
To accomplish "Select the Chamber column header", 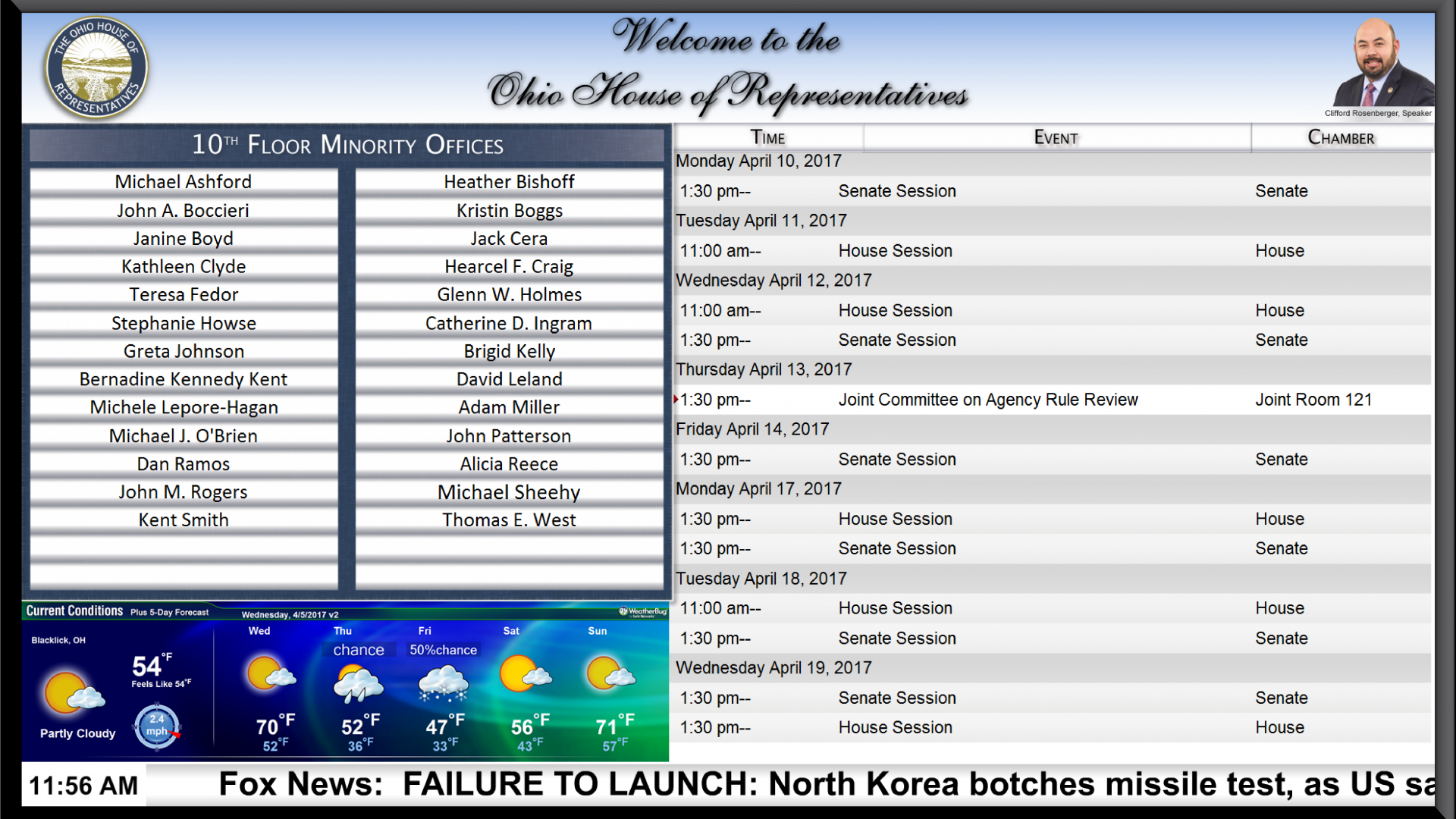I will [x=1341, y=137].
